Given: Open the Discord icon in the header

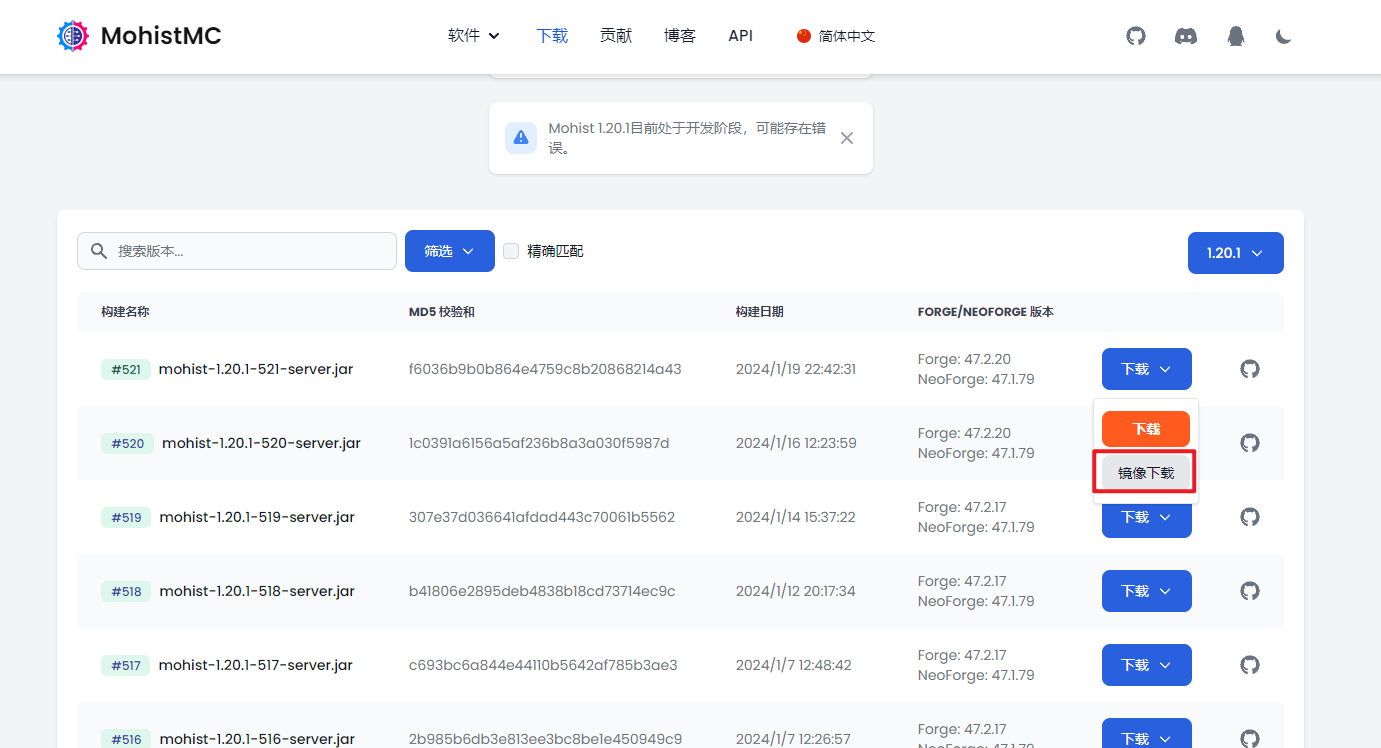Looking at the screenshot, I should [x=1186, y=36].
